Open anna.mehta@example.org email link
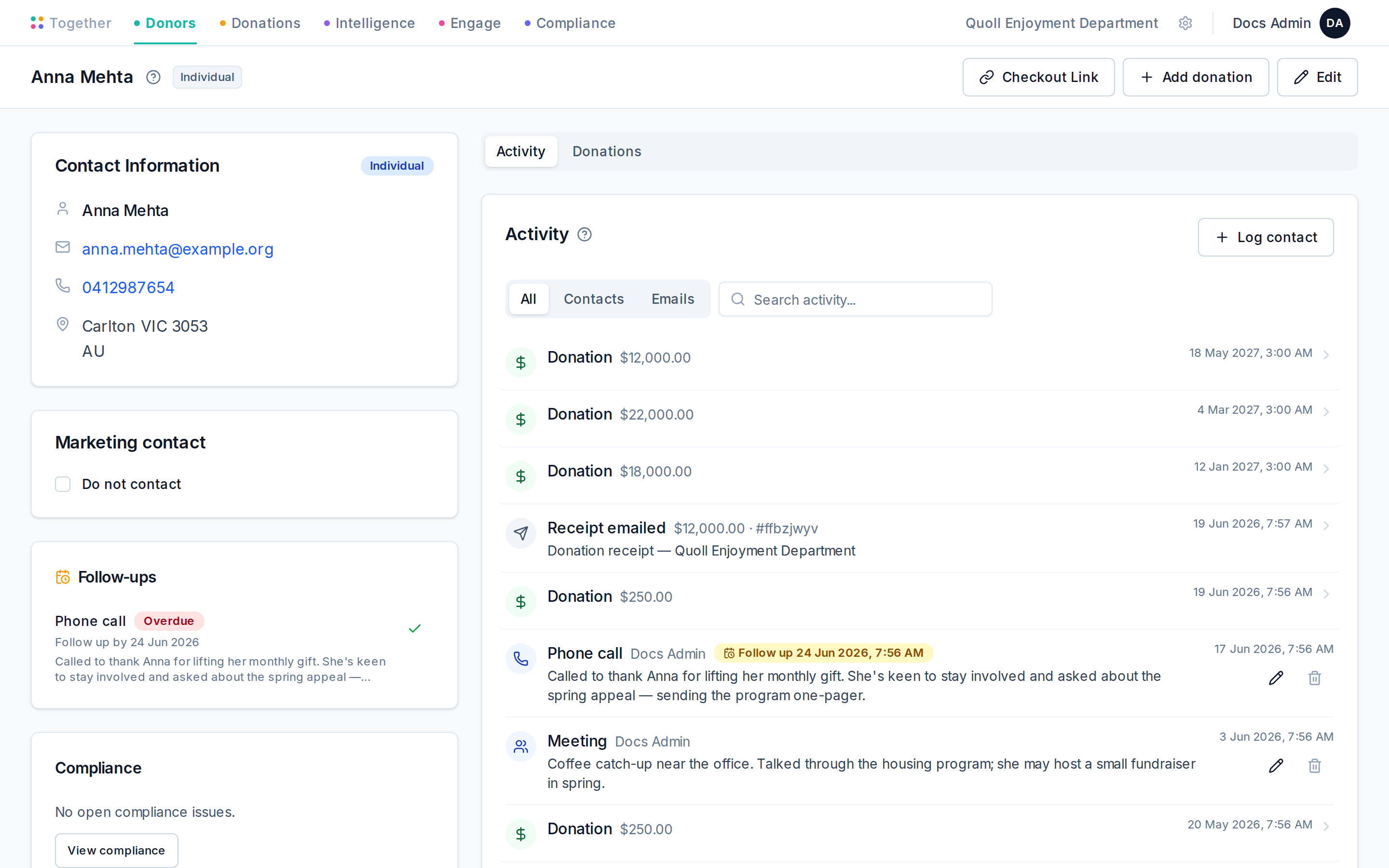Viewport: 1389px width, 868px height. (177, 249)
